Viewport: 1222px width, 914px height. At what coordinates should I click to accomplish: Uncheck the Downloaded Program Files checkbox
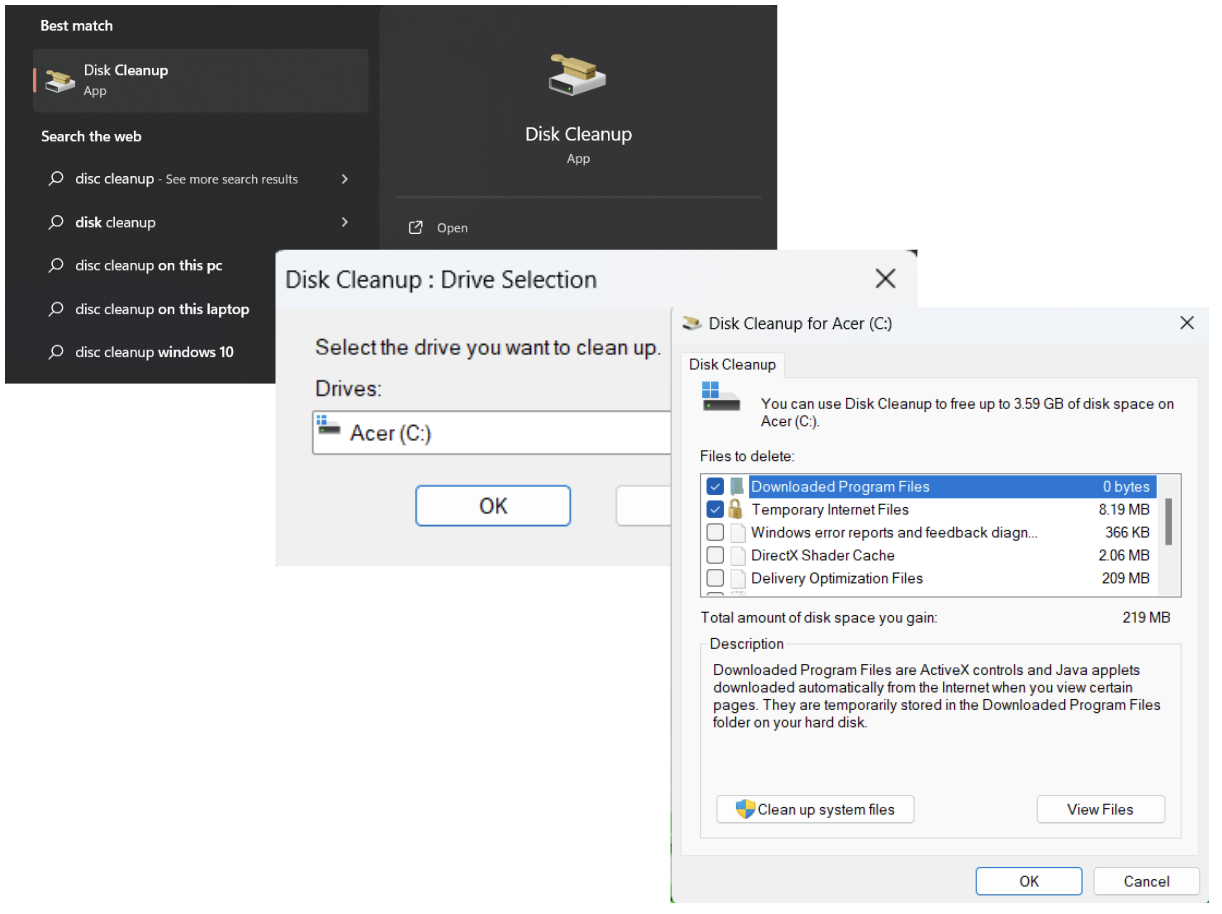click(715, 487)
